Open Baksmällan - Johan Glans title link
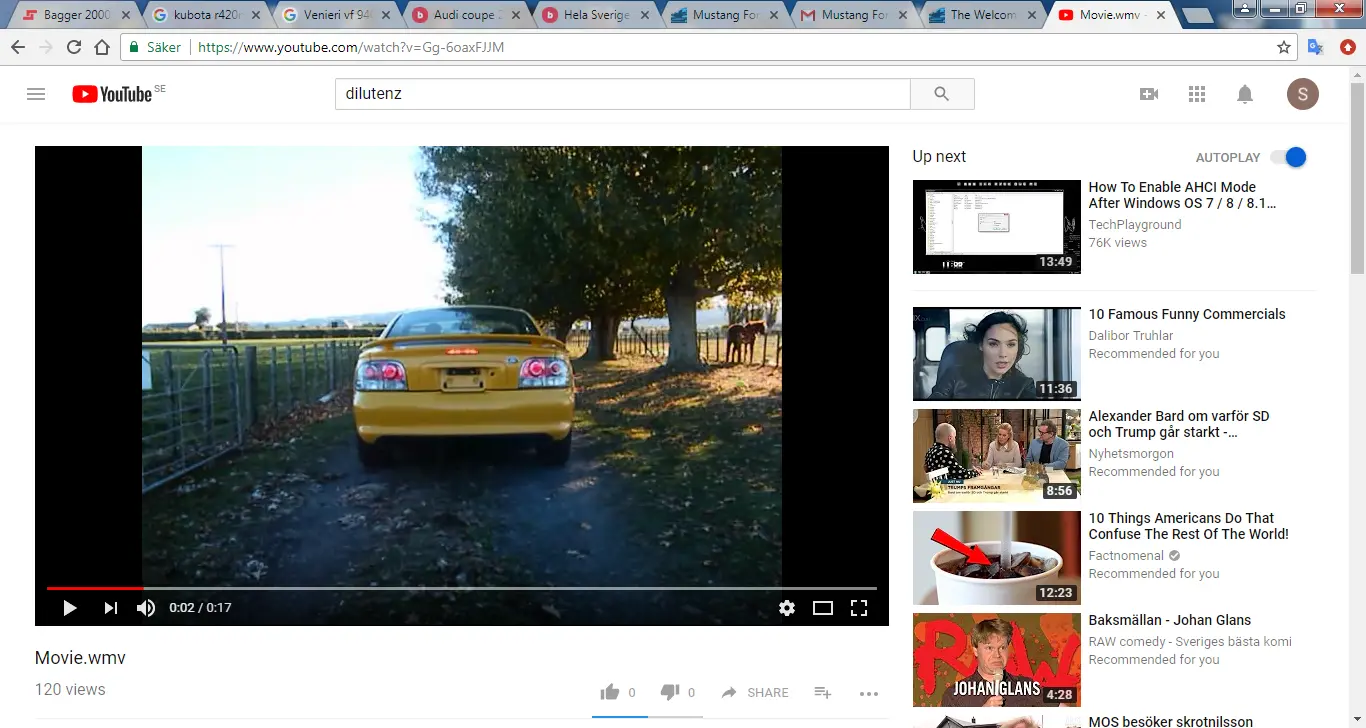The height and width of the screenshot is (728, 1366). (1170, 620)
